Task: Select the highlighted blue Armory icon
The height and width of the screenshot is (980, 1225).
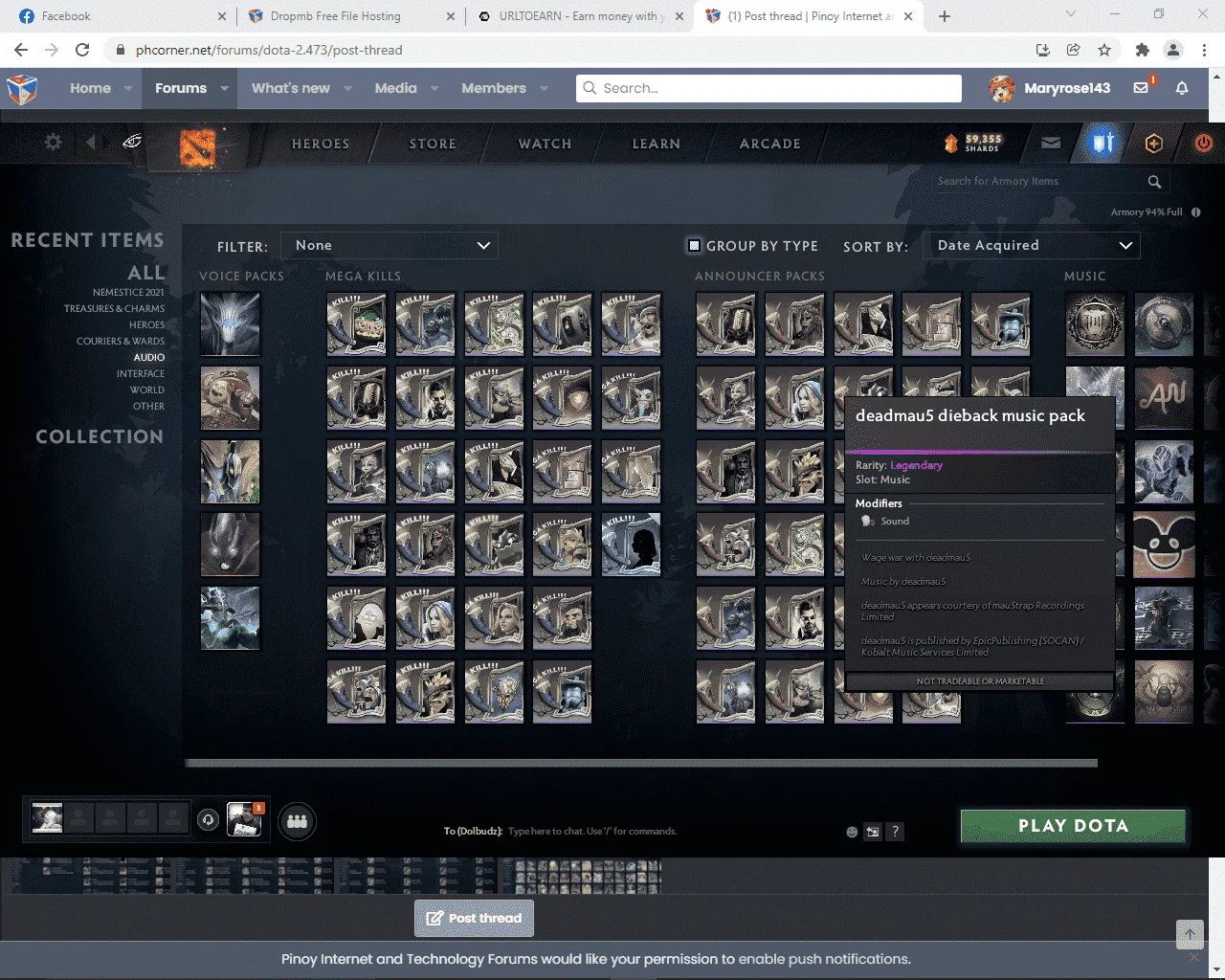Action: tap(1103, 144)
